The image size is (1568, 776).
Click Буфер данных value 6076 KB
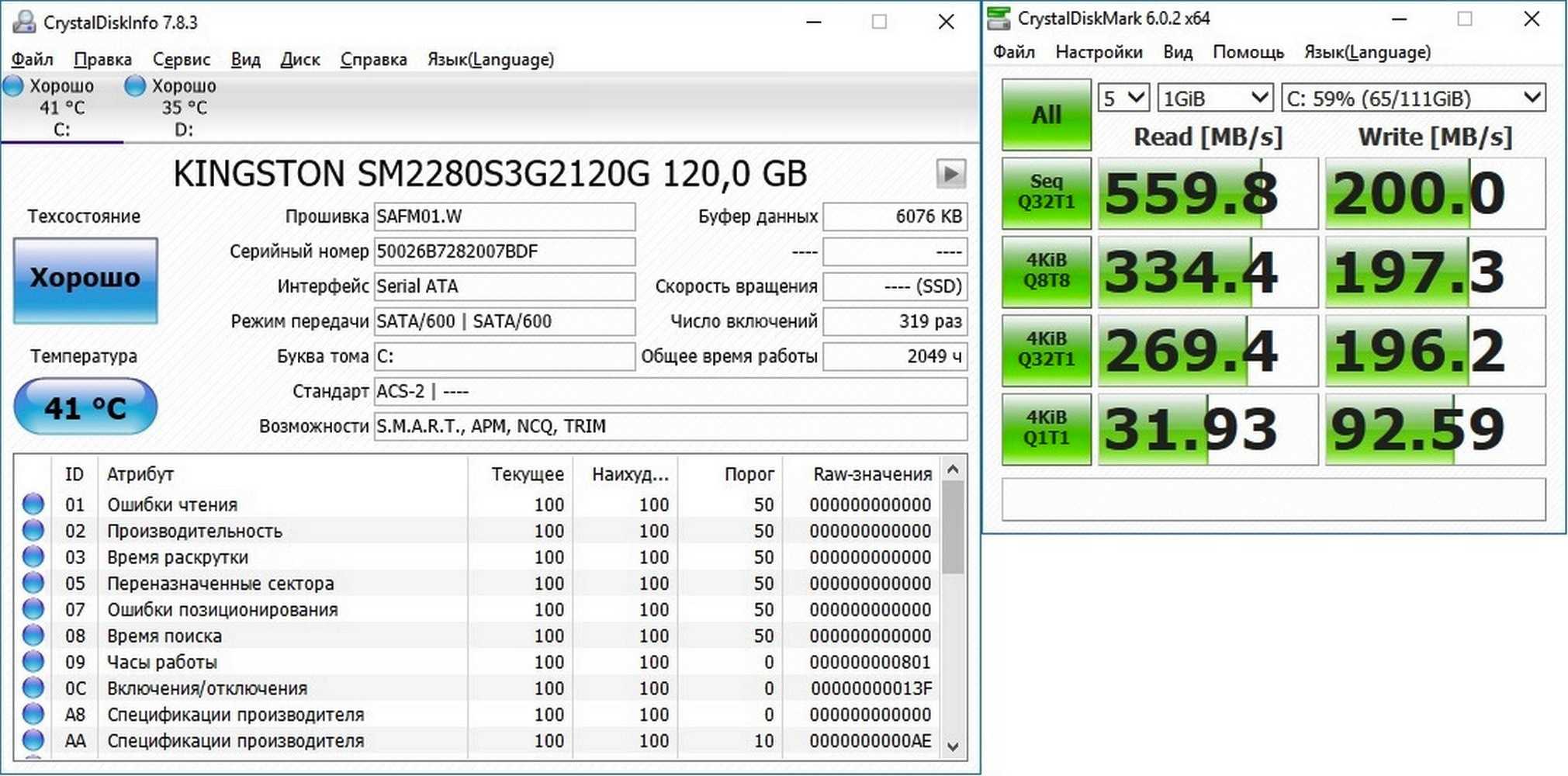pos(895,217)
